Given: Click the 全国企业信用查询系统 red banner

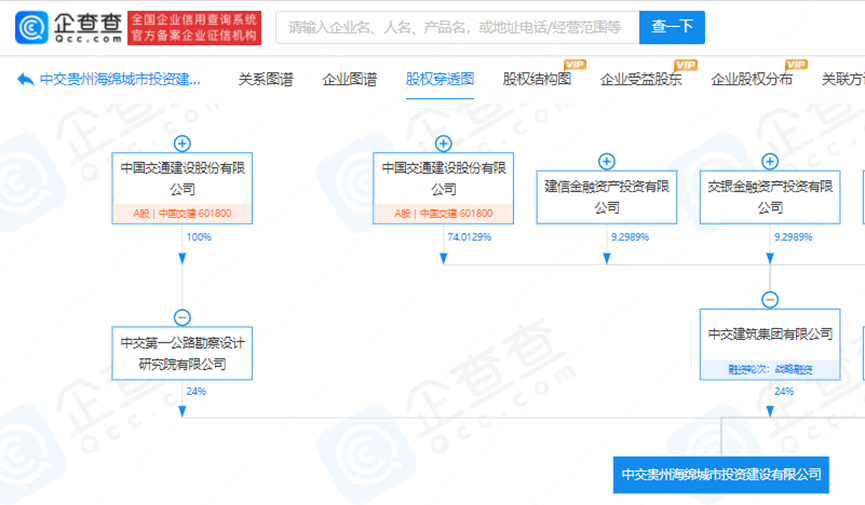Looking at the screenshot, I should (x=194, y=28).
